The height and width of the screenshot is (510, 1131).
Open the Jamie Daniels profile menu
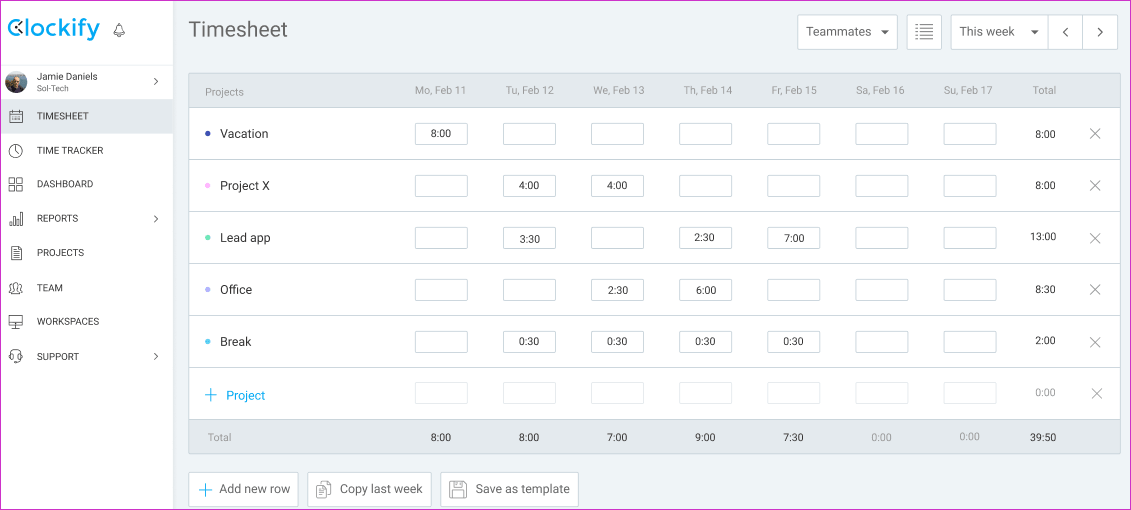(87, 82)
